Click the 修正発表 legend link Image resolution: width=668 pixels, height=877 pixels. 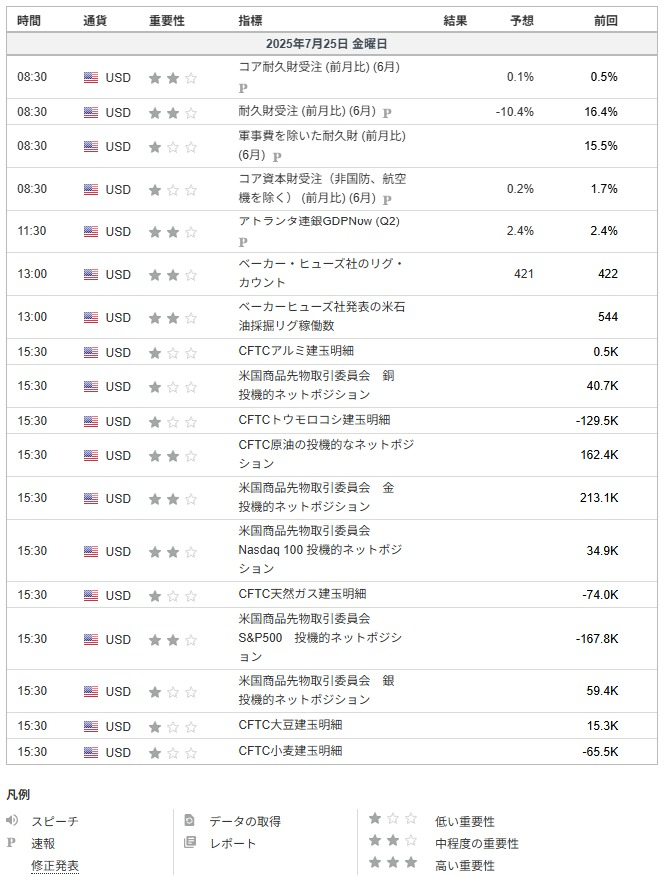(55, 865)
